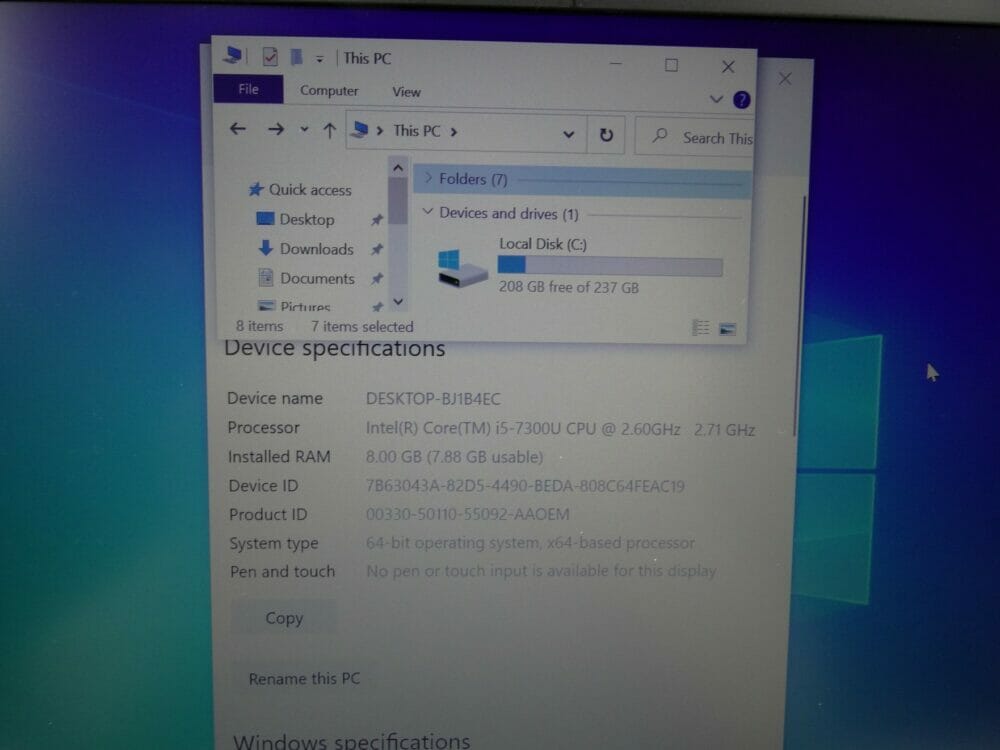This screenshot has height=750, width=1000.
Task: Click the 8.00 GB installed RAM value
Action: coord(454,457)
